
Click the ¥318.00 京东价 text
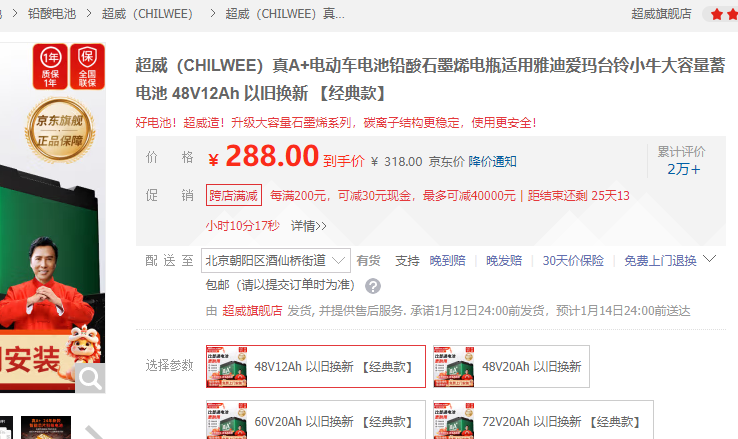coord(417,162)
